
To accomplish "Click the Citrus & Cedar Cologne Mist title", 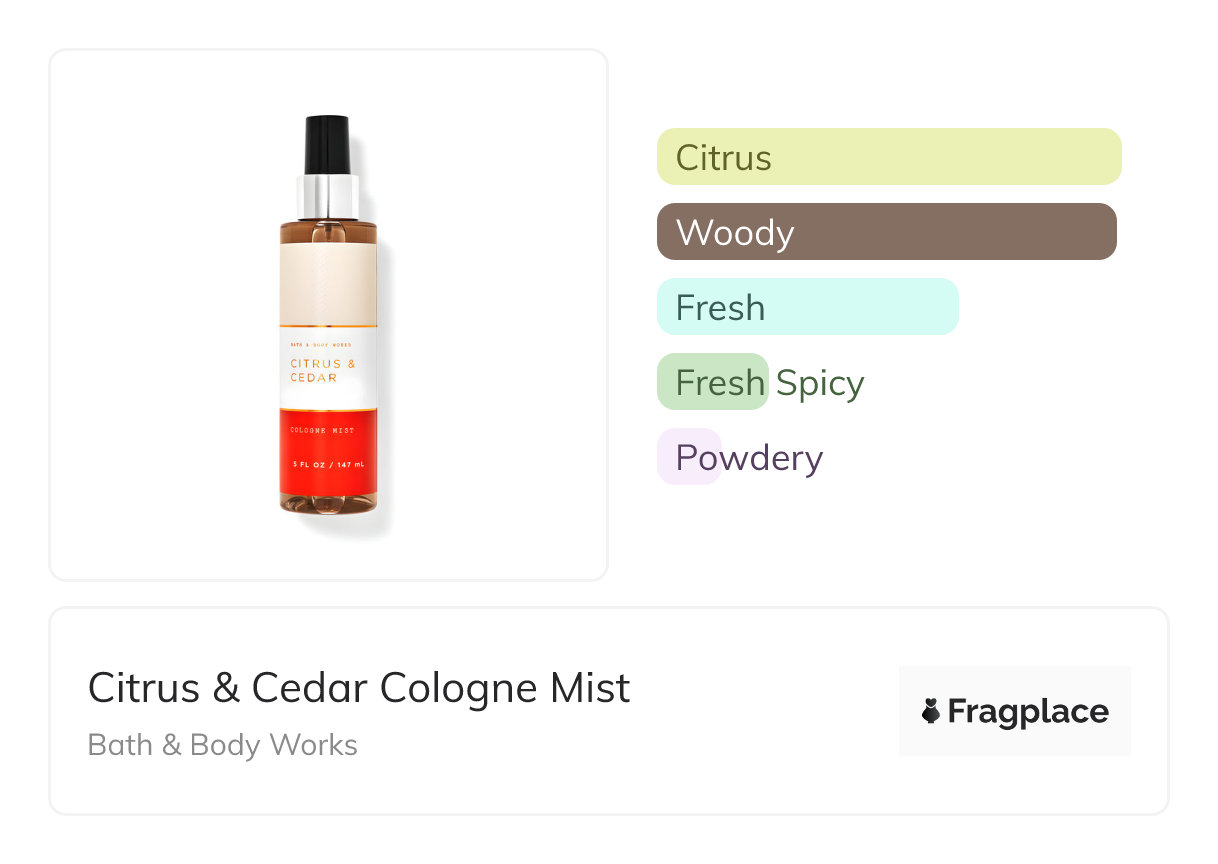I will tap(359, 688).
